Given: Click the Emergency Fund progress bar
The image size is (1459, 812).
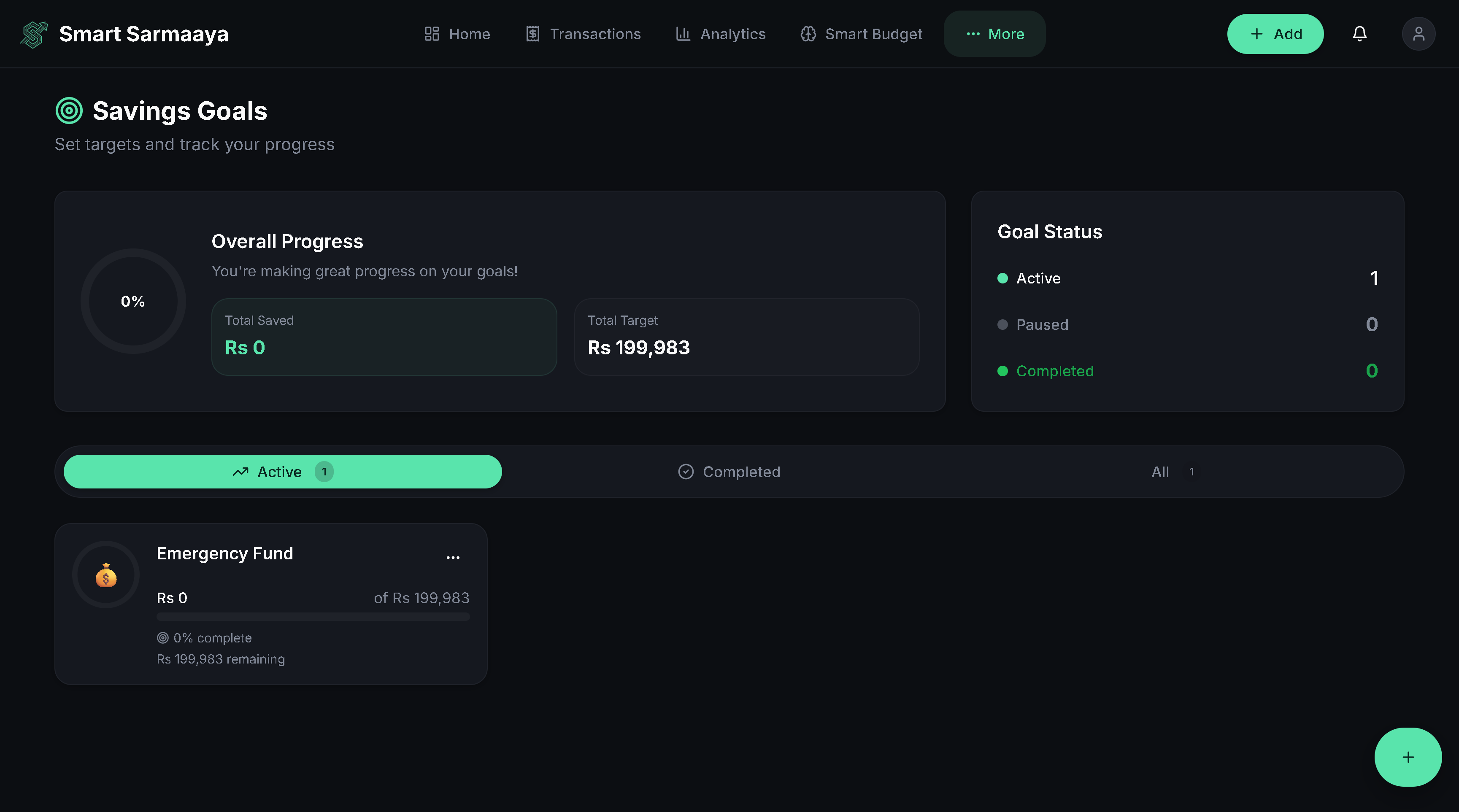Looking at the screenshot, I should (x=313, y=617).
